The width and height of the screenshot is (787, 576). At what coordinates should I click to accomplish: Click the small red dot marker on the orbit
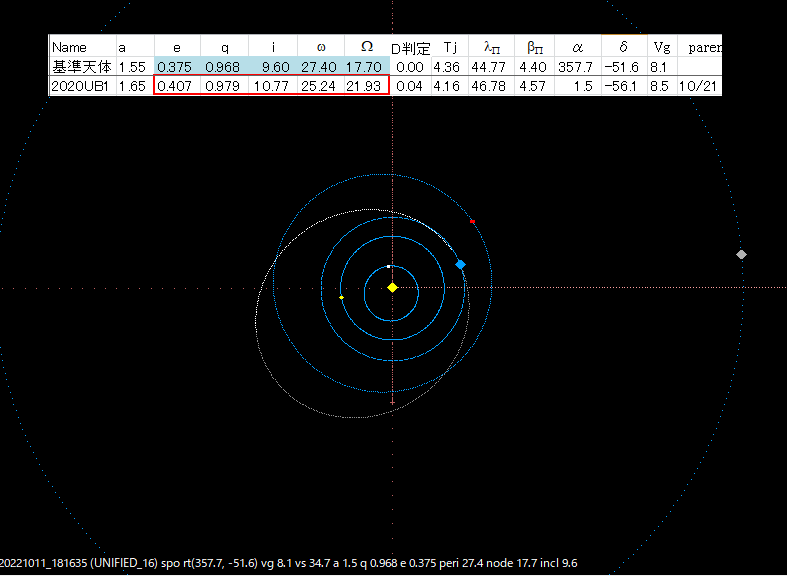click(x=472, y=221)
